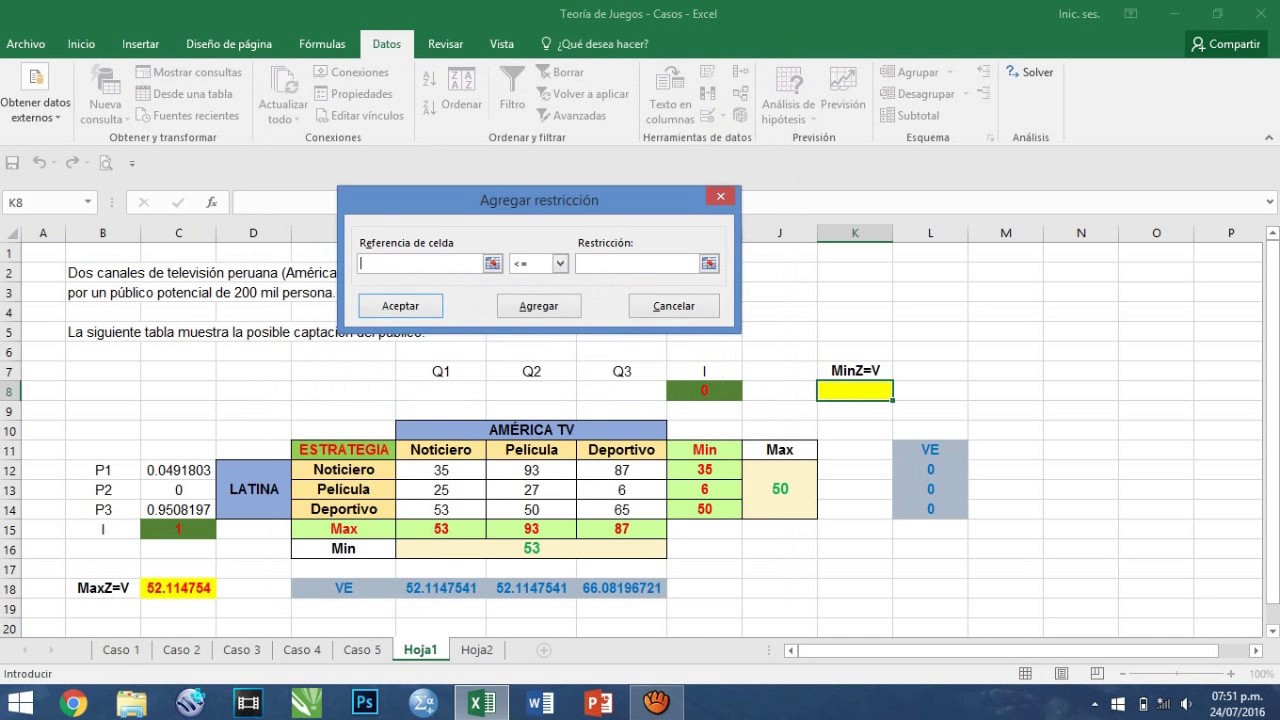Click the Undo arrow in quick access toolbar

39,163
